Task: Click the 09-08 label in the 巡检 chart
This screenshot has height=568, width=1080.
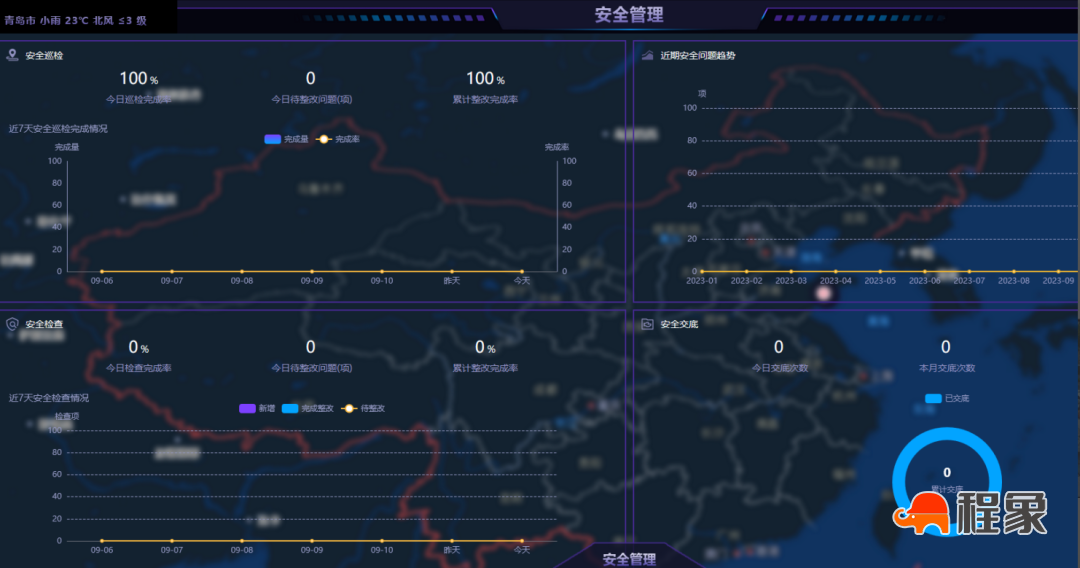Action: coord(242,281)
